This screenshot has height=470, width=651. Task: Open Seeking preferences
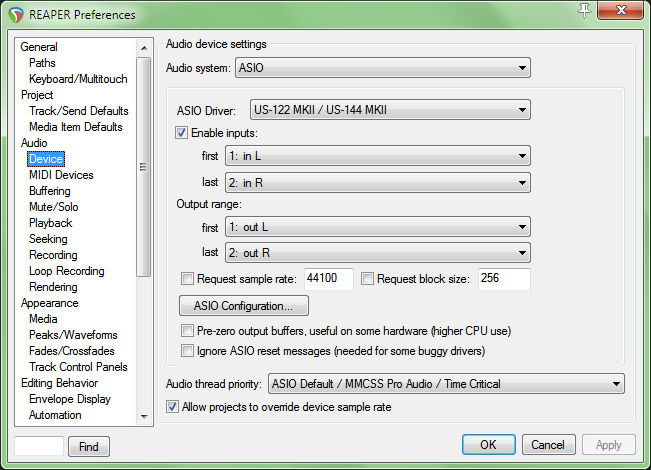click(48, 239)
